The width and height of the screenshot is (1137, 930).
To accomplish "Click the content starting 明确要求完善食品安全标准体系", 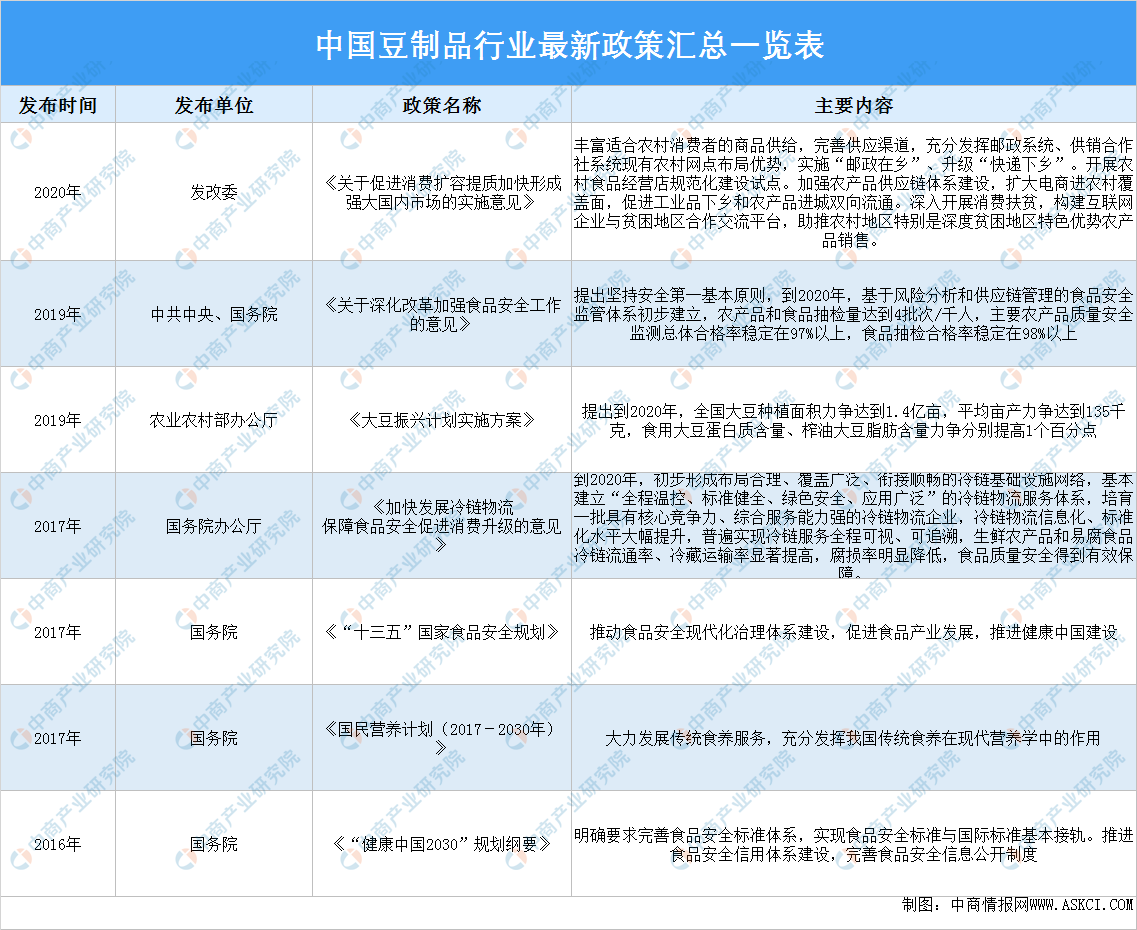I will tap(853, 844).
